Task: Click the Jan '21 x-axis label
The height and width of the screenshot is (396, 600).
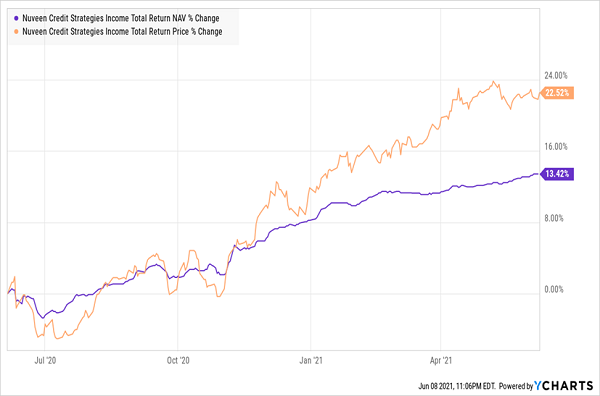Action: click(x=311, y=360)
